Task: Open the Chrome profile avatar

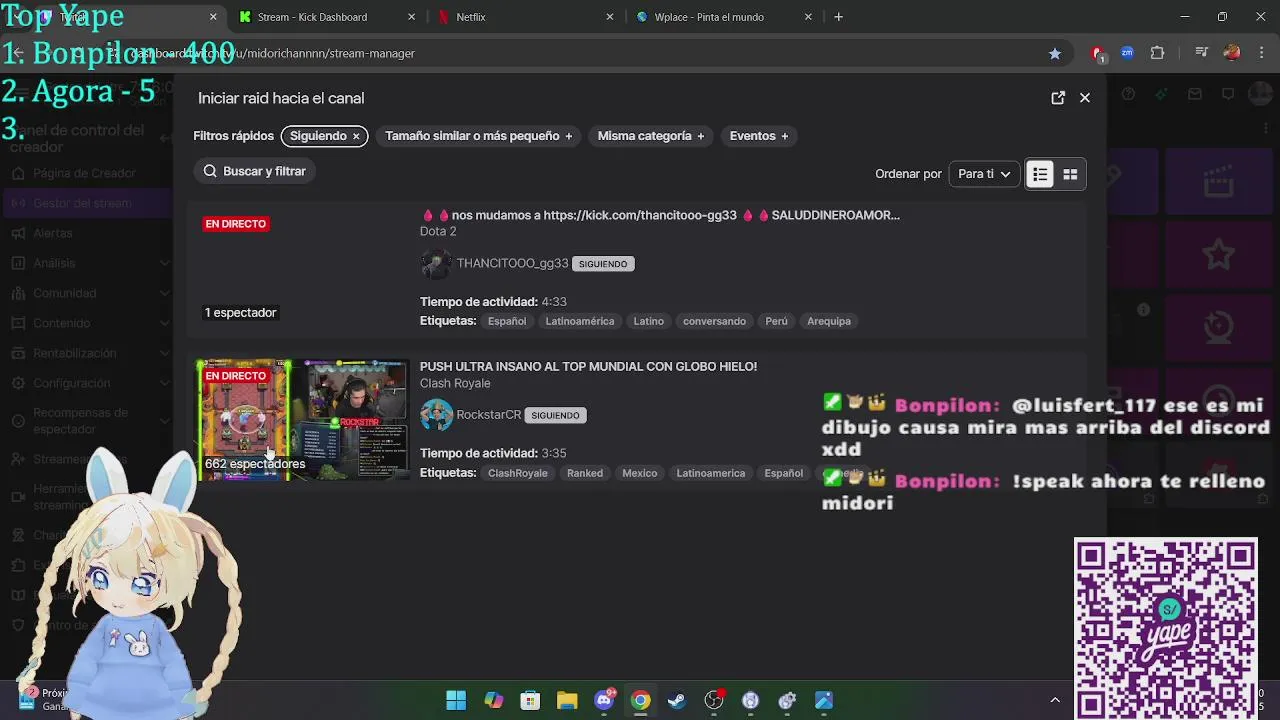Action: 1232,53
